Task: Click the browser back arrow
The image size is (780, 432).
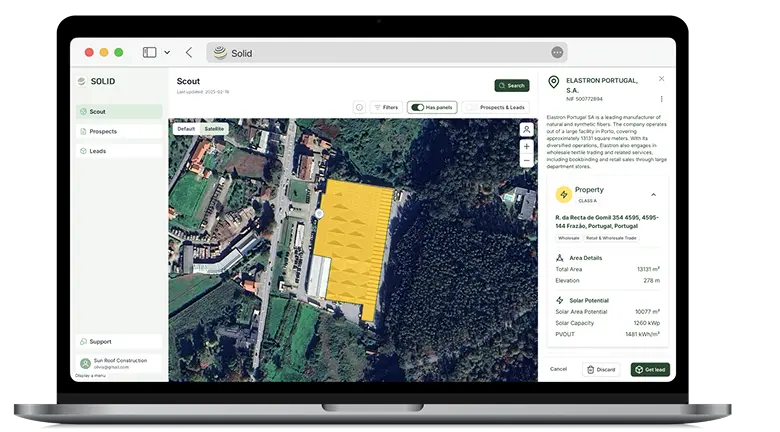Action: coord(189,52)
